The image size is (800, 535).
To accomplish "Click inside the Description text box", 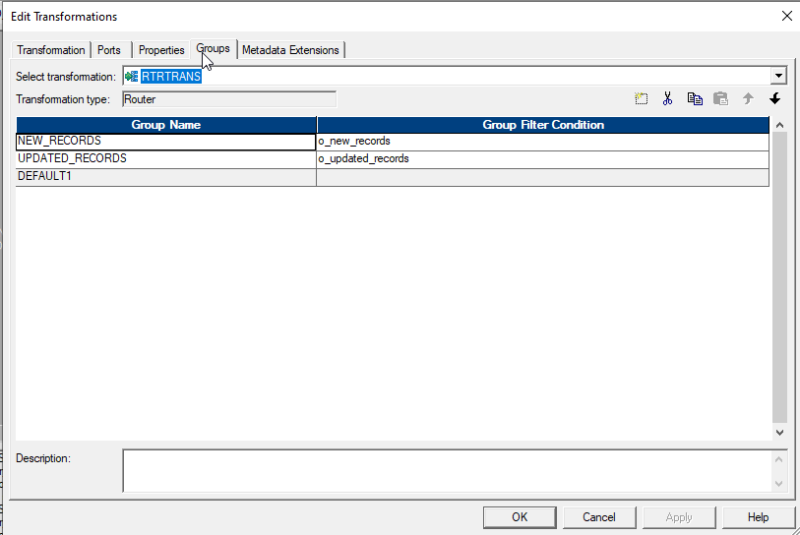I will click(x=447, y=470).
